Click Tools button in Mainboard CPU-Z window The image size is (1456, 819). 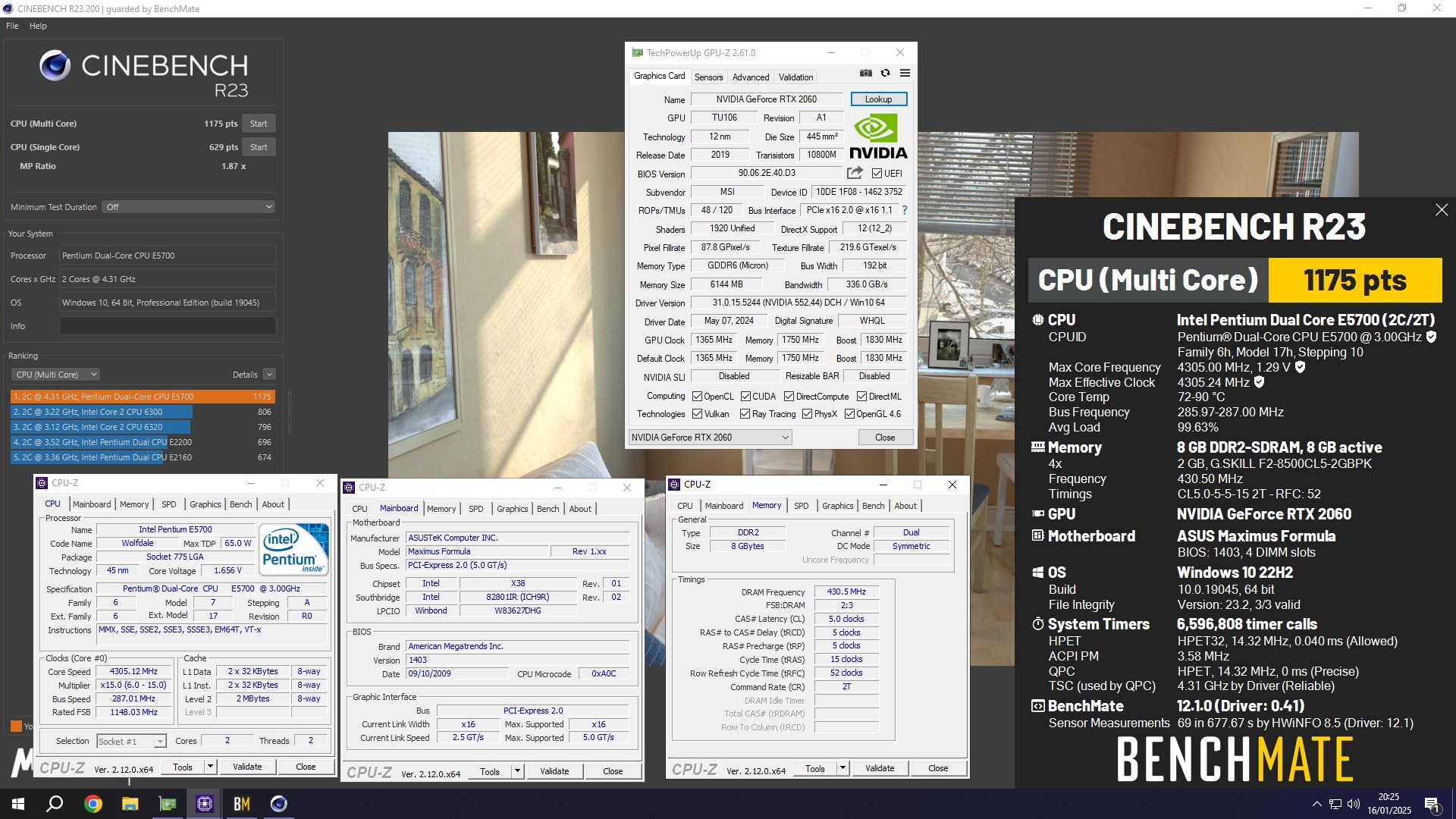[490, 771]
